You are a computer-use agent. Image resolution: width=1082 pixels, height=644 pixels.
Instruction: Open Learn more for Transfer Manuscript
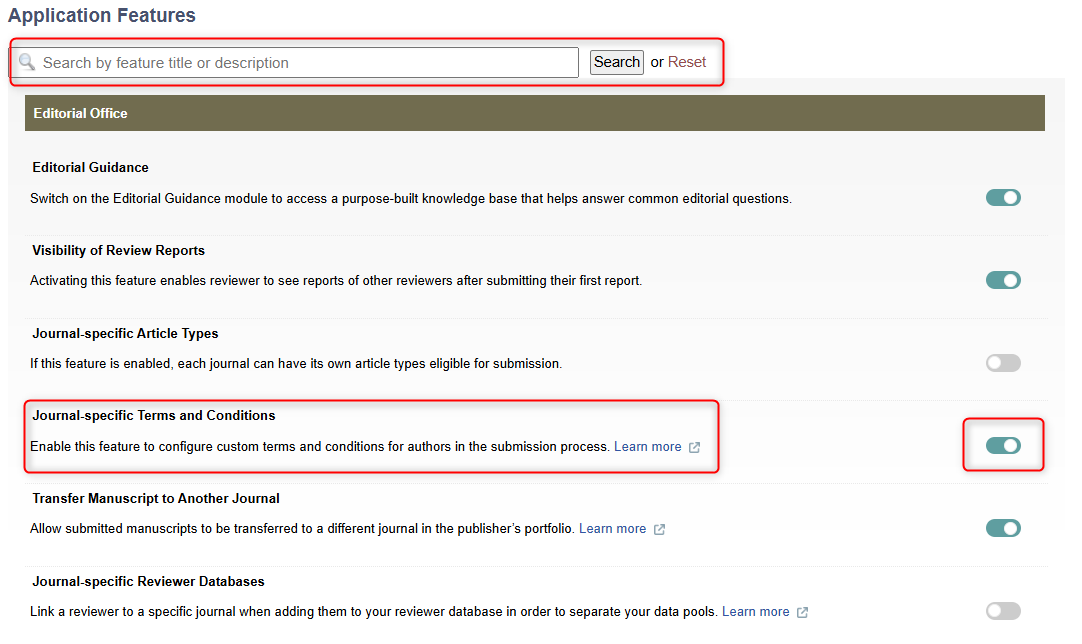coord(612,529)
